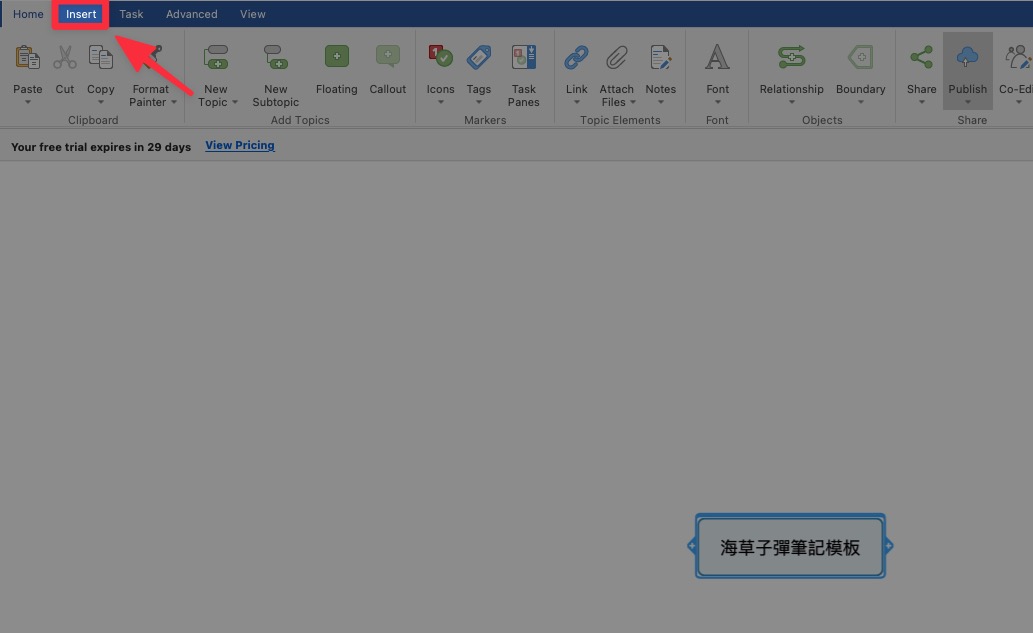Switch to the View ribbon tab
This screenshot has height=633, width=1033.
click(253, 14)
